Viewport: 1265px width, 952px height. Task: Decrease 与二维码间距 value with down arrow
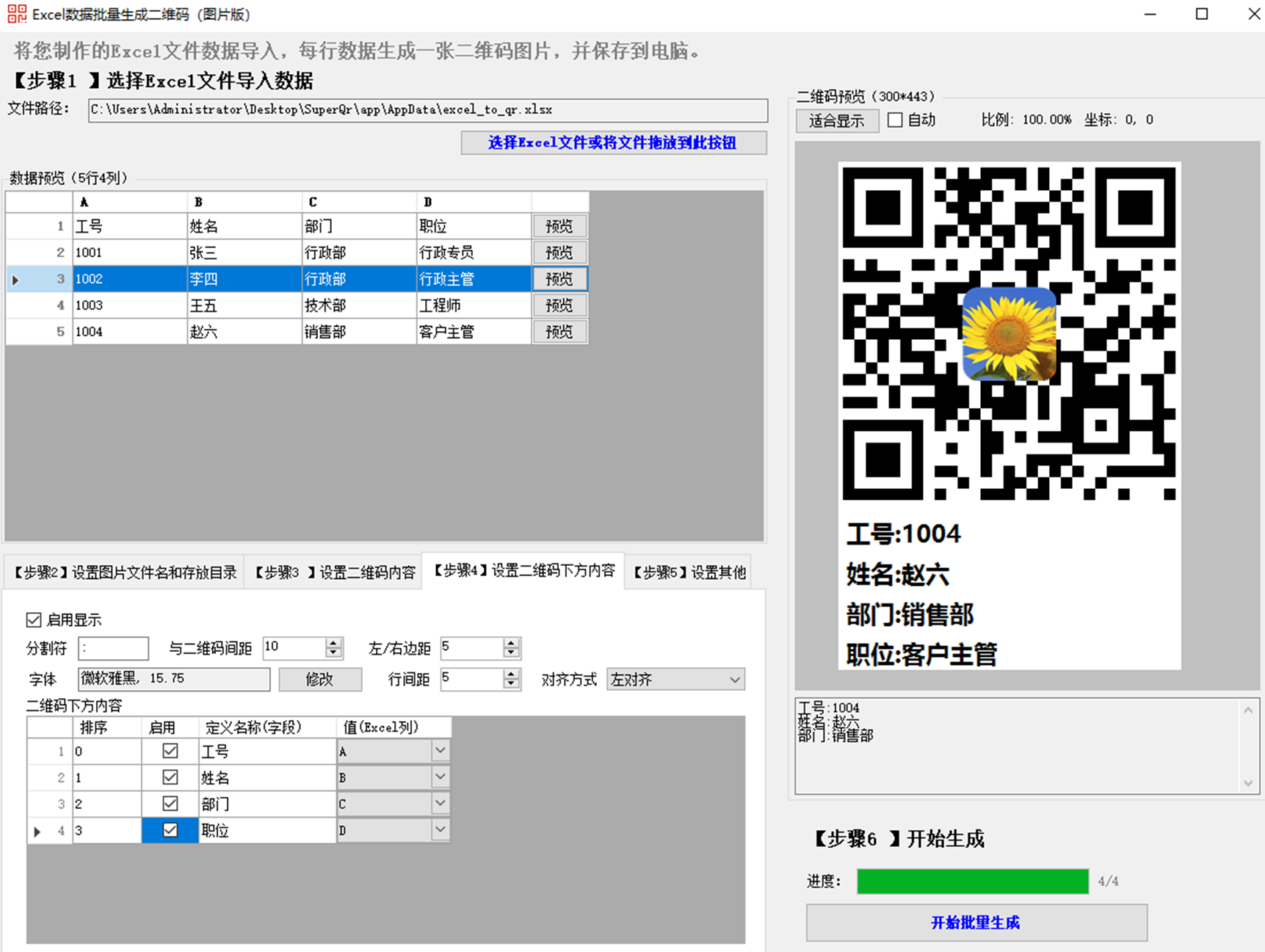click(333, 653)
